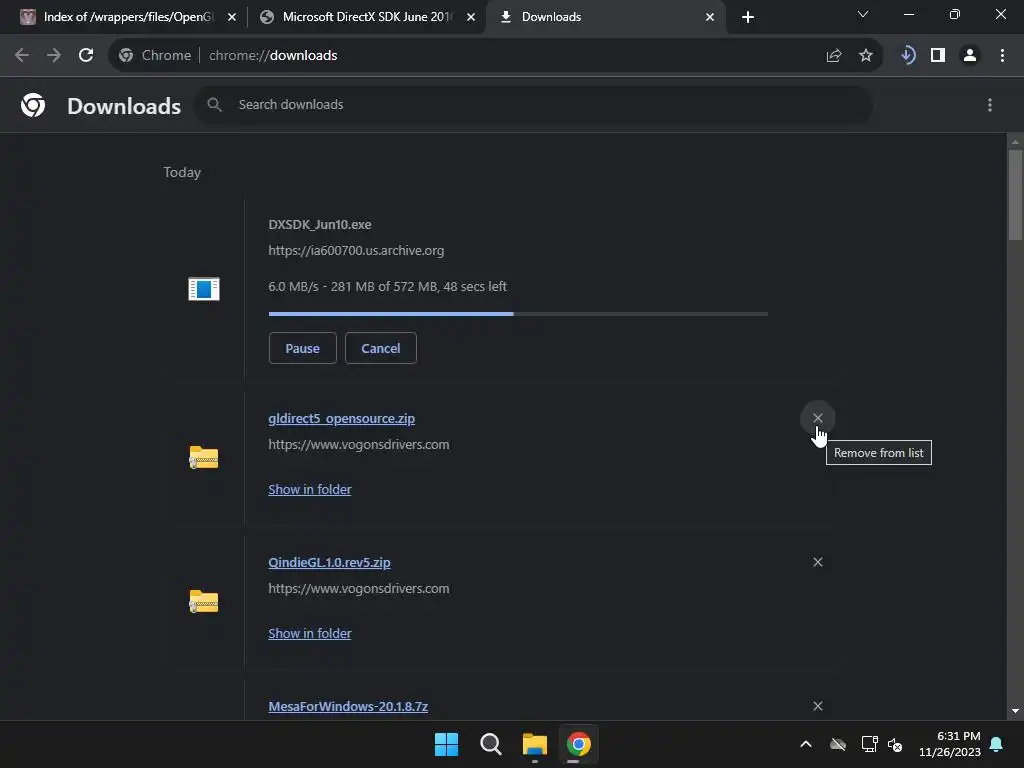Screen dimensions: 1024x768
Task: Select the Downloads tab
Action: [606, 17]
